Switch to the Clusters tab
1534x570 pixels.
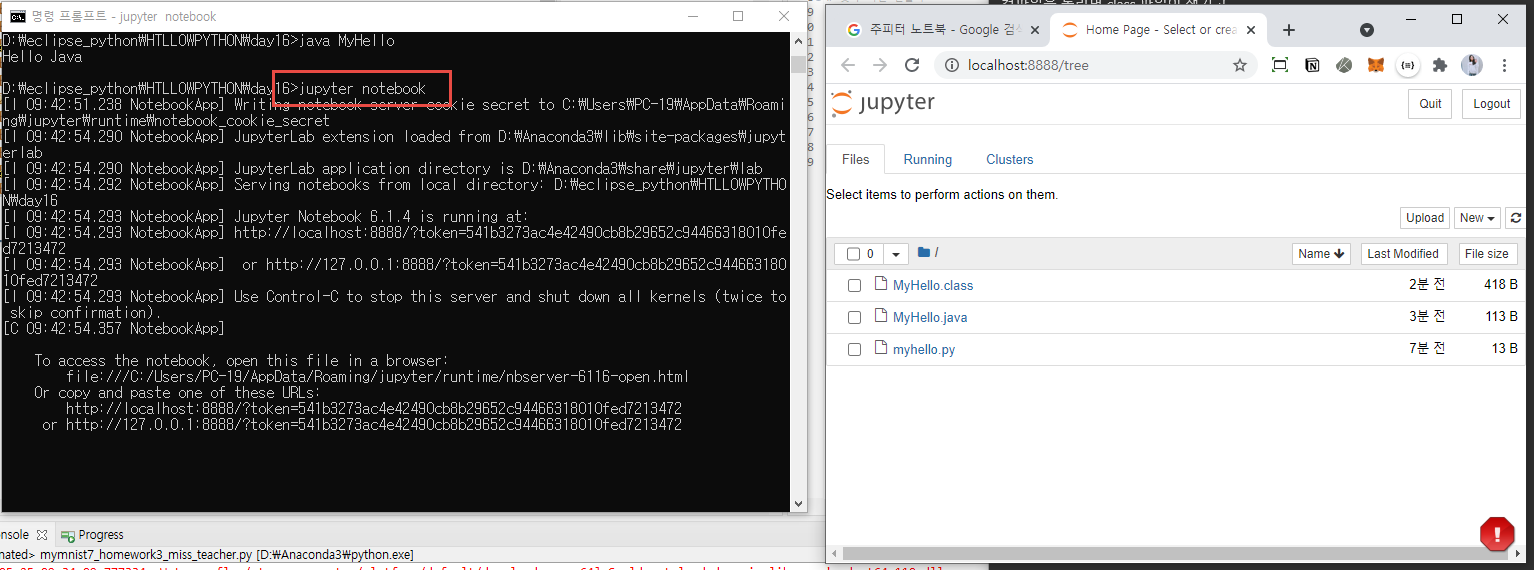1009,159
